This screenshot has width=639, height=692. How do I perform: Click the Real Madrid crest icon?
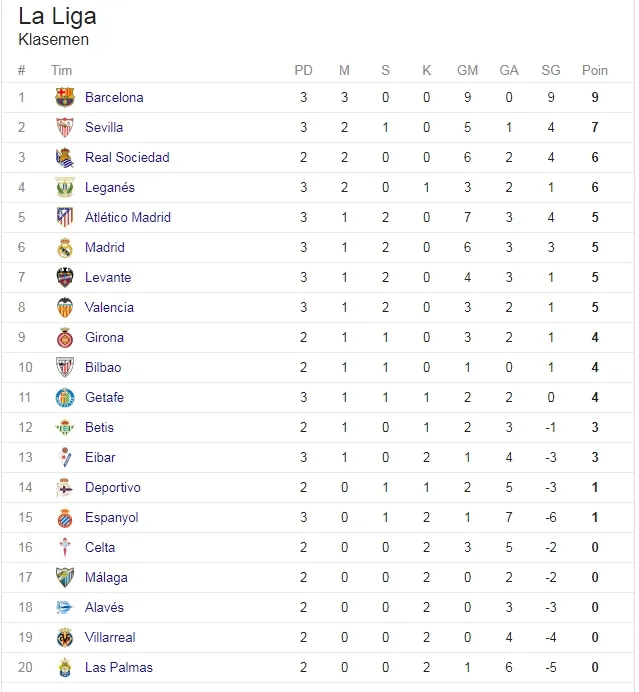click(x=65, y=248)
